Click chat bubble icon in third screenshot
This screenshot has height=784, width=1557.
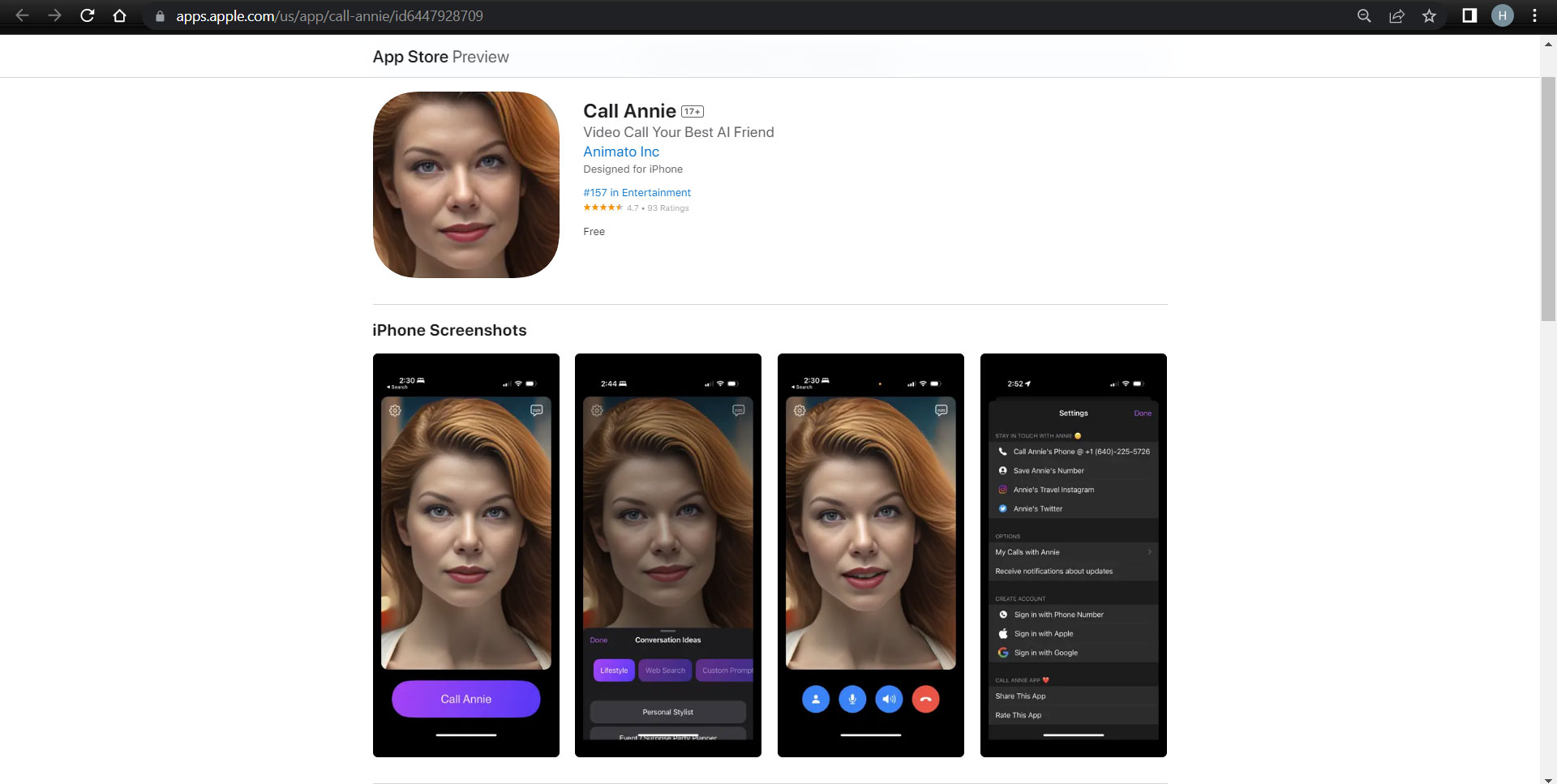(941, 410)
